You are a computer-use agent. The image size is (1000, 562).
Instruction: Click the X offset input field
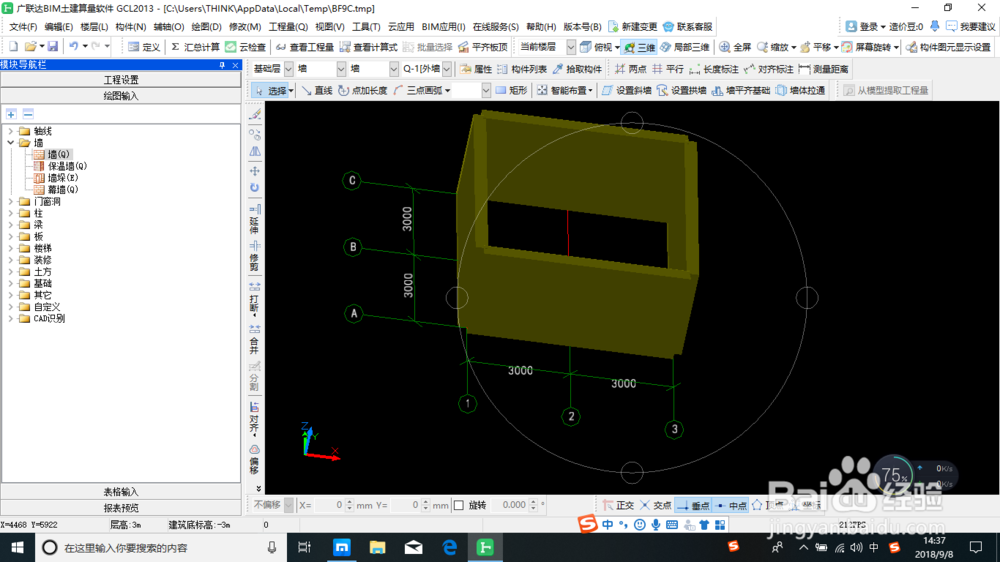pyautogui.click(x=329, y=505)
